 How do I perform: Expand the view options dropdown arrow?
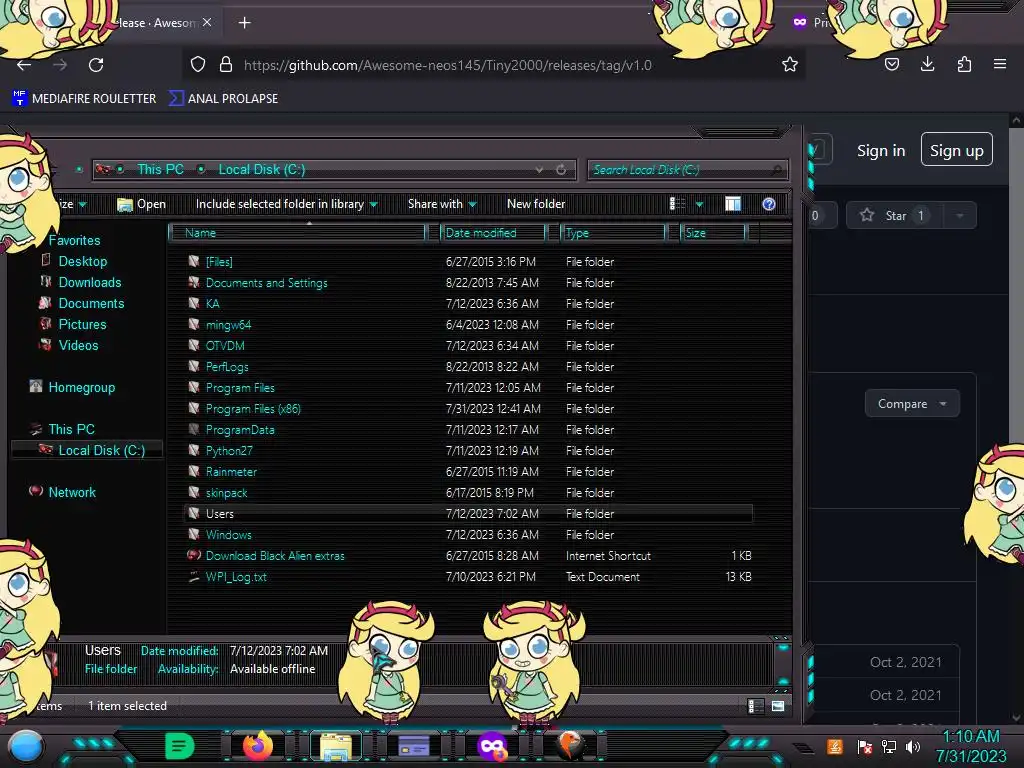(699, 204)
